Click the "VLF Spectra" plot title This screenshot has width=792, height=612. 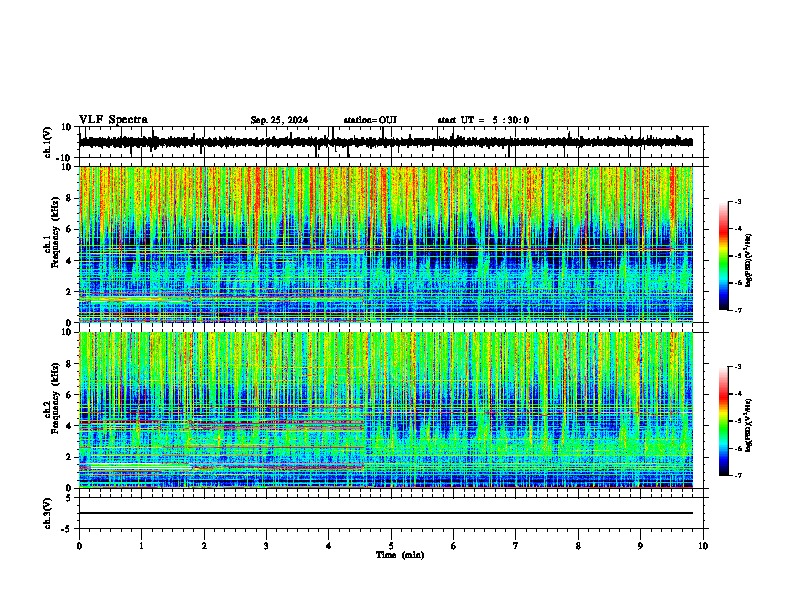click(x=113, y=120)
